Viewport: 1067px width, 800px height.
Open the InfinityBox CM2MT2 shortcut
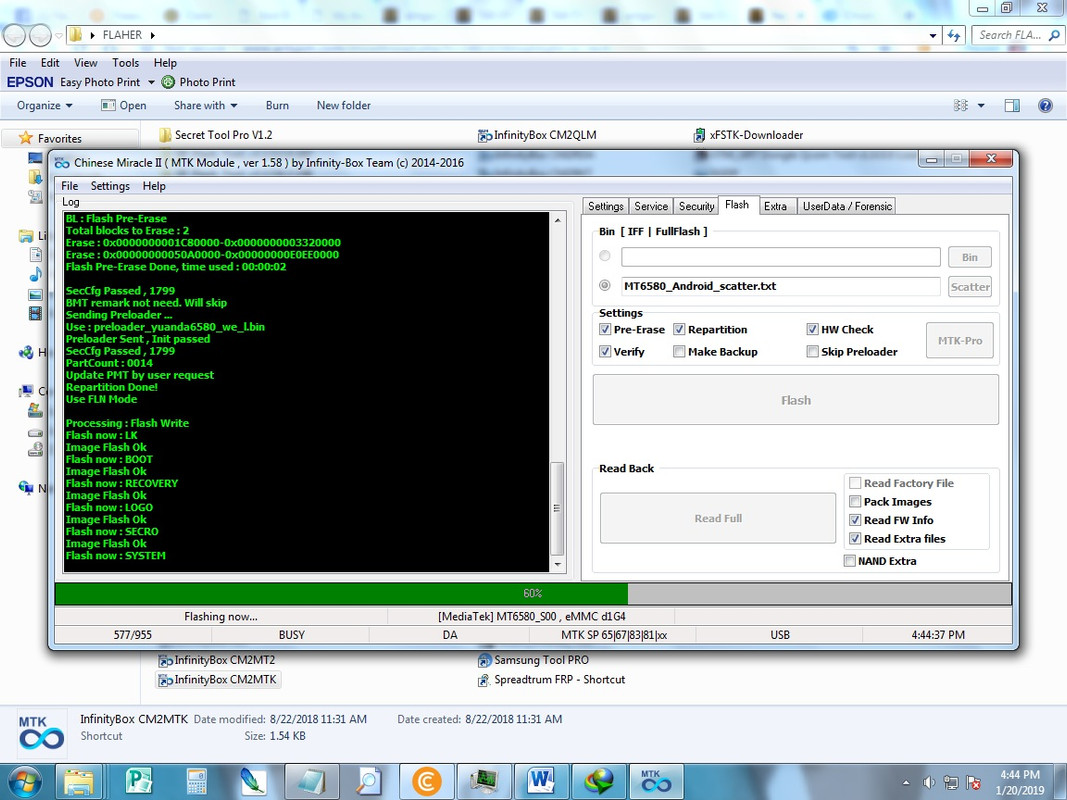pos(217,660)
